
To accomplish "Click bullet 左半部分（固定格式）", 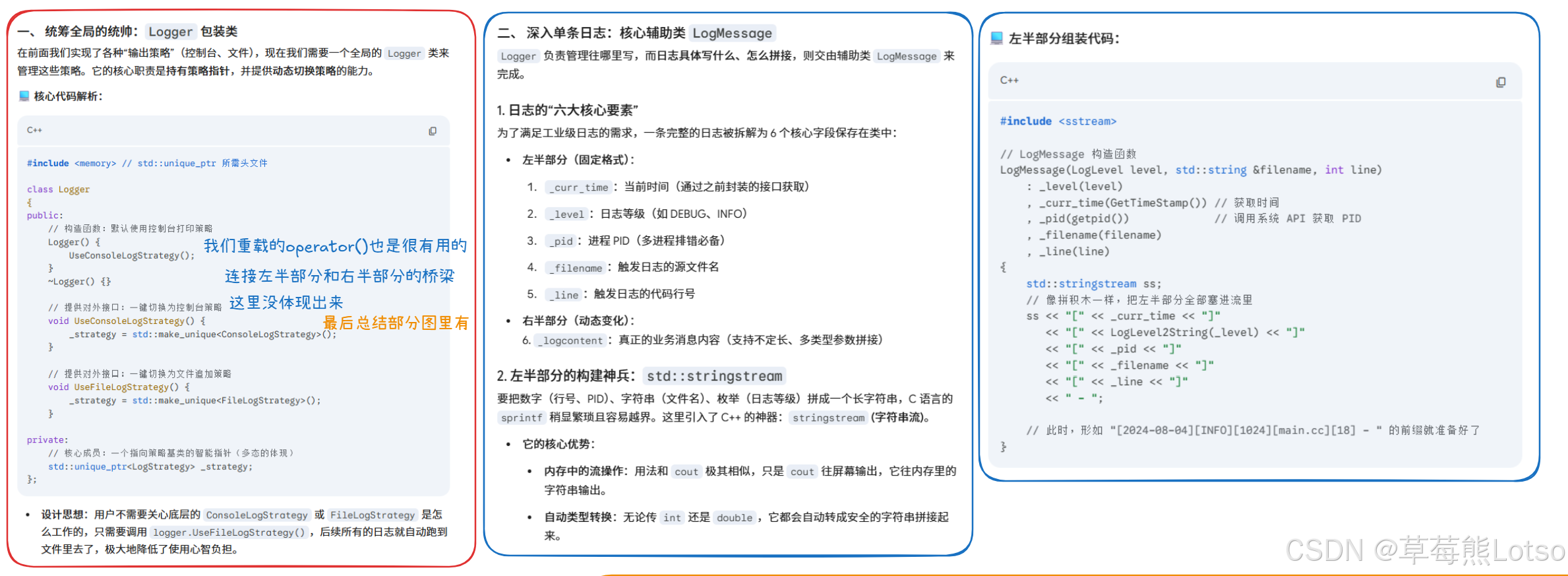I will click(x=579, y=160).
